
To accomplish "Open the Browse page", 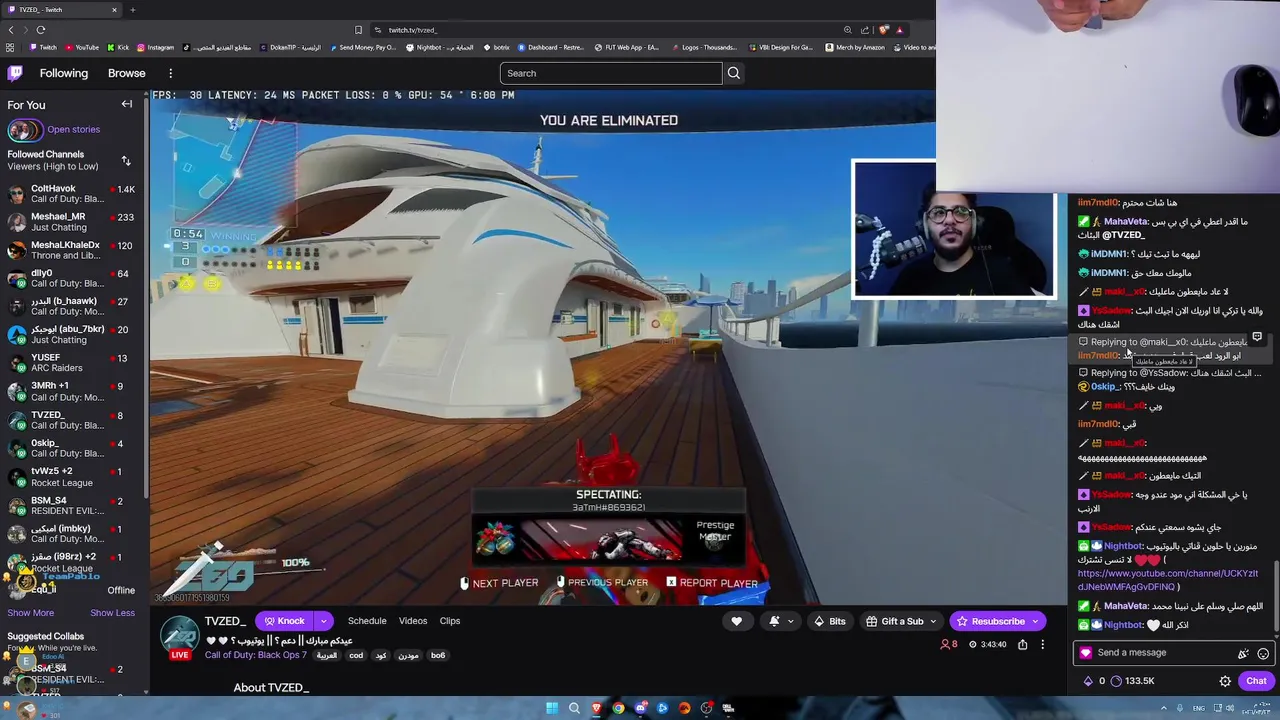I will [127, 73].
